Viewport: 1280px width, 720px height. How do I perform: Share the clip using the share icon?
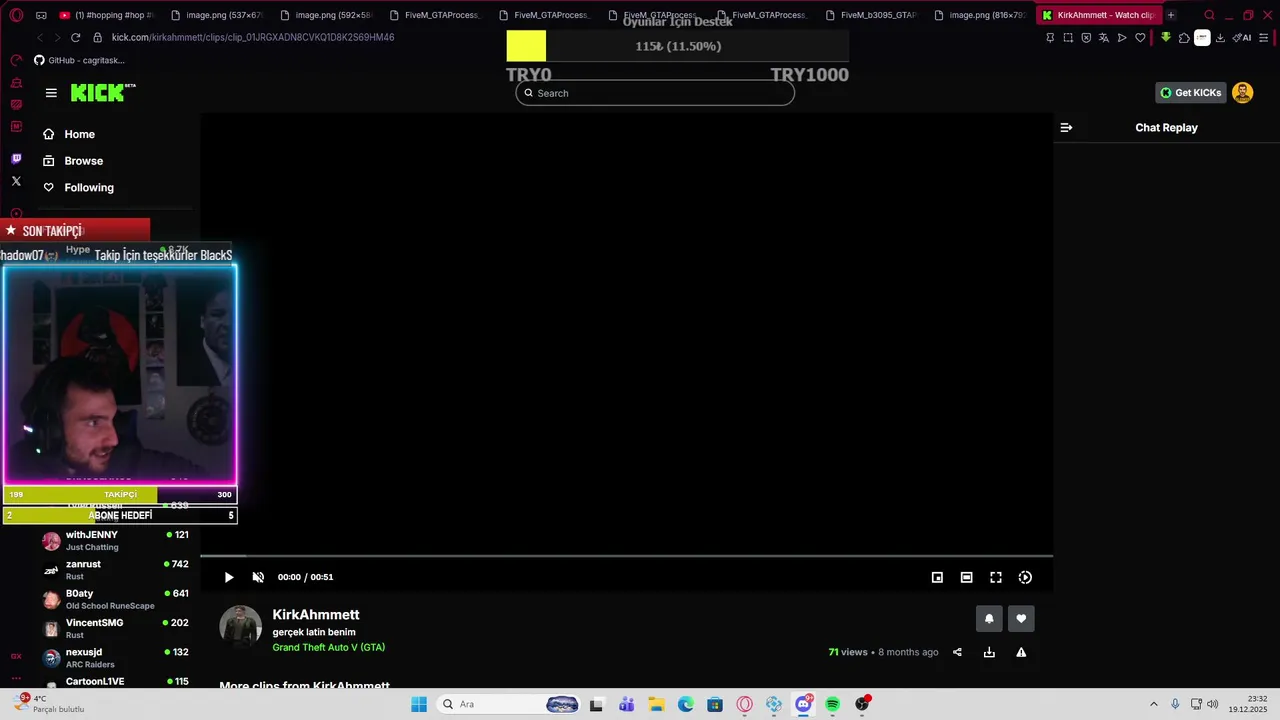coord(957,652)
